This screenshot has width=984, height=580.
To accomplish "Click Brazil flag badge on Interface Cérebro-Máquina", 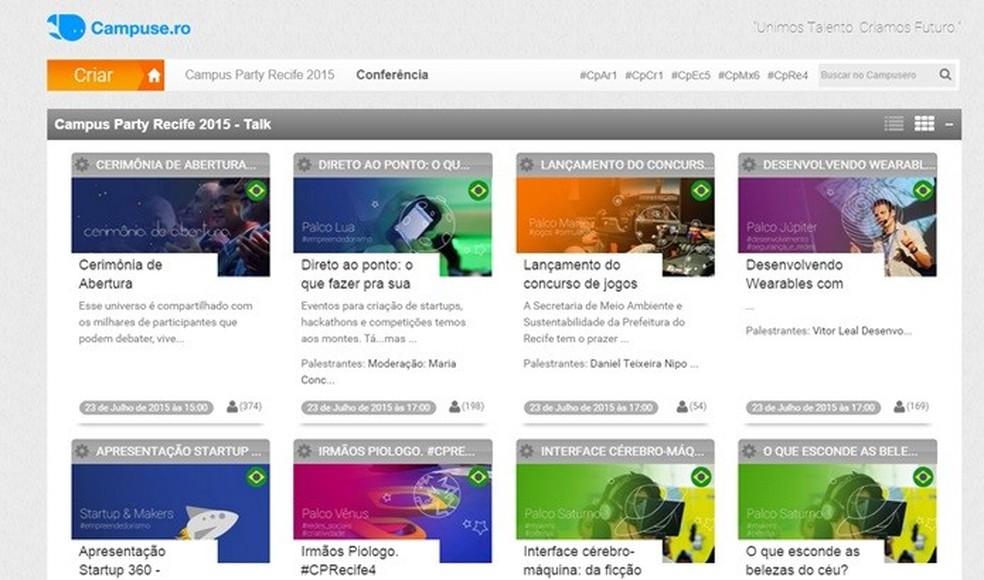I will point(700,477).
